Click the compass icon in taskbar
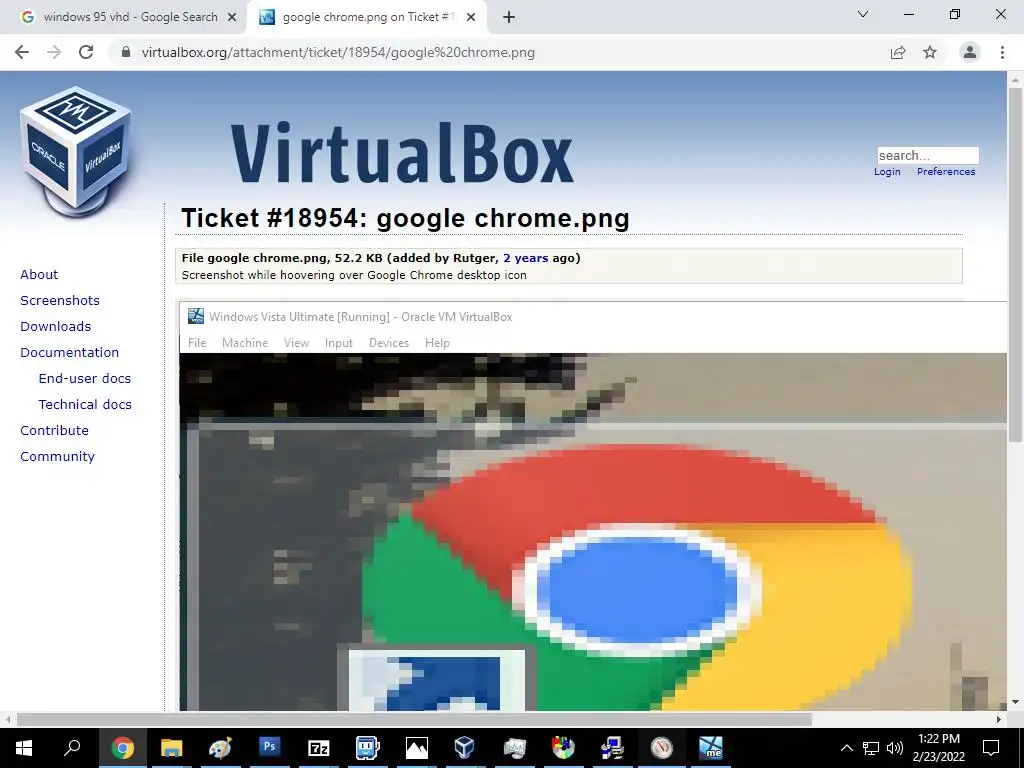Image resolution: width=1024 pixels, height=768 pixels. 662,748
